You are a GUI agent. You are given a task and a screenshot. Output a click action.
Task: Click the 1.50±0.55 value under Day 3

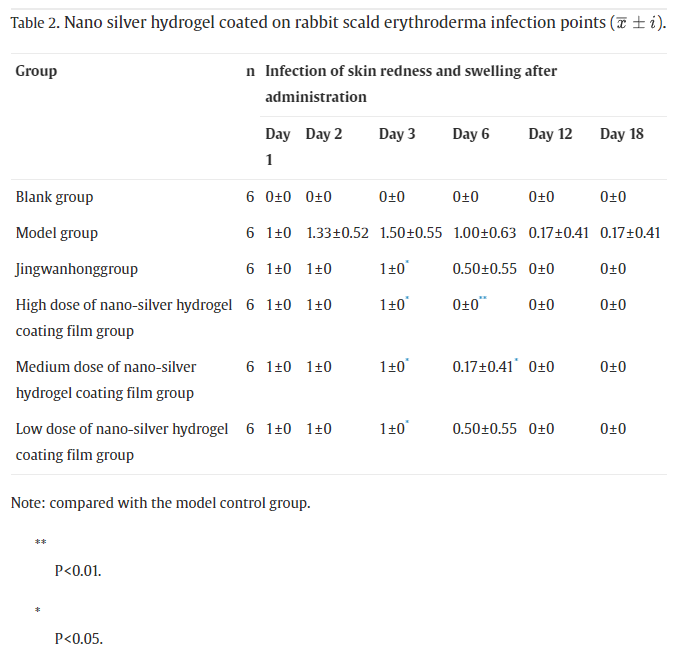coord(410,233)
